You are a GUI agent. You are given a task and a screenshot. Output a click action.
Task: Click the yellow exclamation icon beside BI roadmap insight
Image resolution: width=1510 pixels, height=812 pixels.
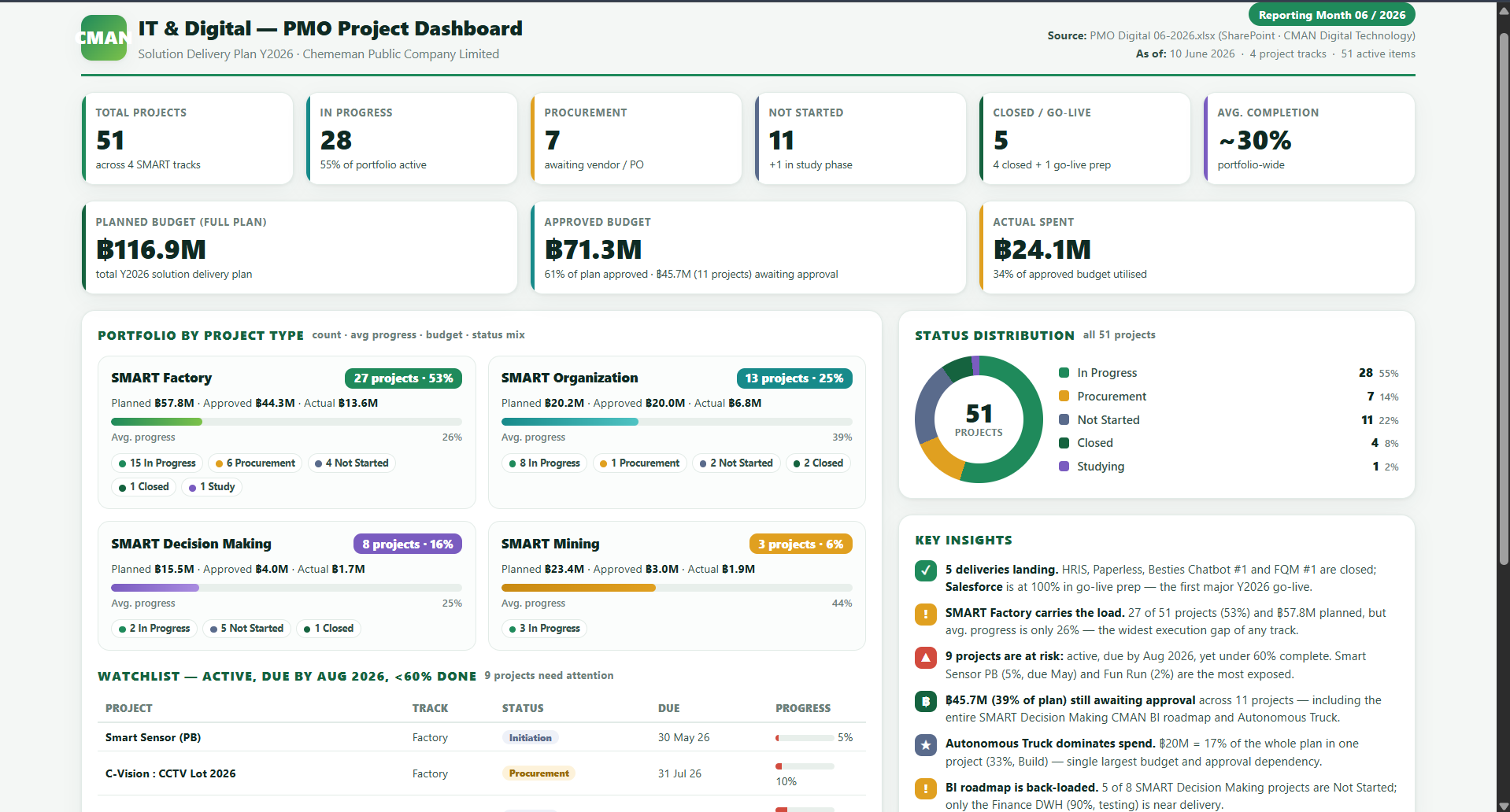(x=926, y=788)
